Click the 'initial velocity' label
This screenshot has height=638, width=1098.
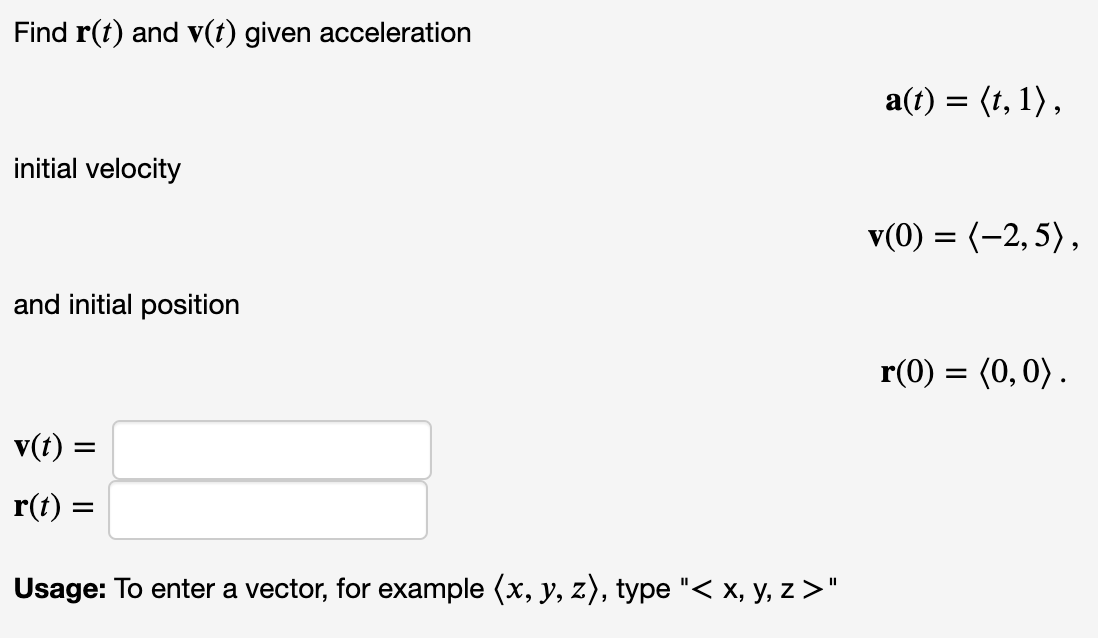(96, 169)
